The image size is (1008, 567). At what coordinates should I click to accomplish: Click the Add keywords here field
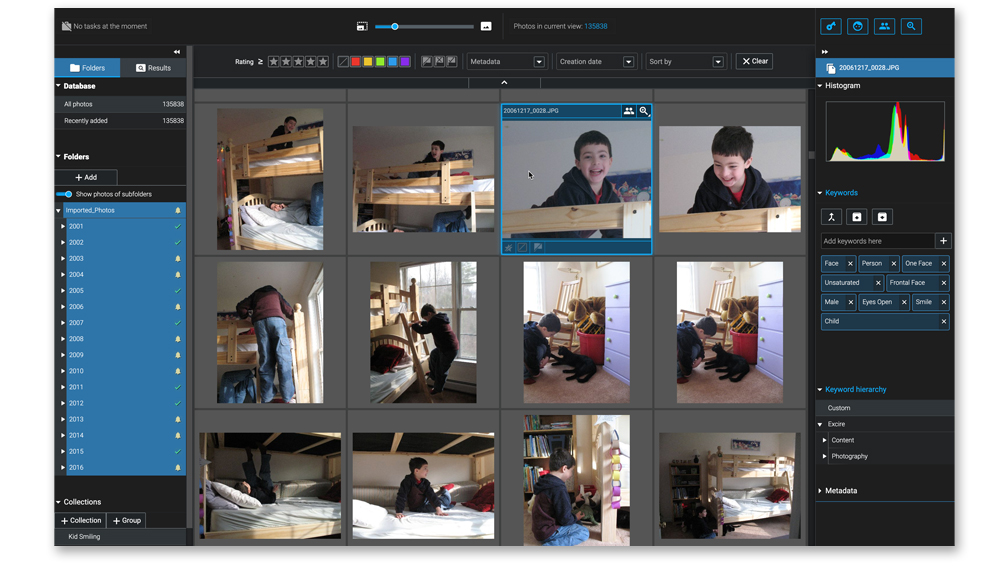pyautogui.click(x=878, y=241)
